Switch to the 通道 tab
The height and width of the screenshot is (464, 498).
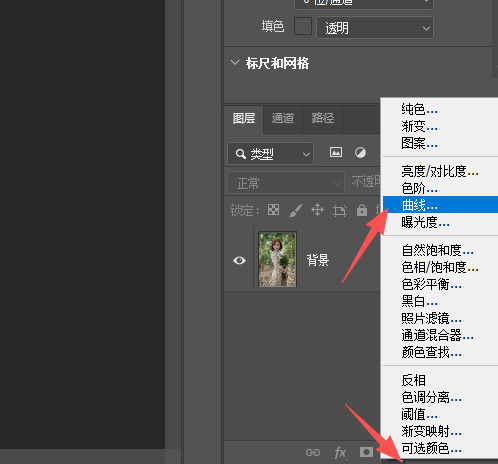(283, 119)
